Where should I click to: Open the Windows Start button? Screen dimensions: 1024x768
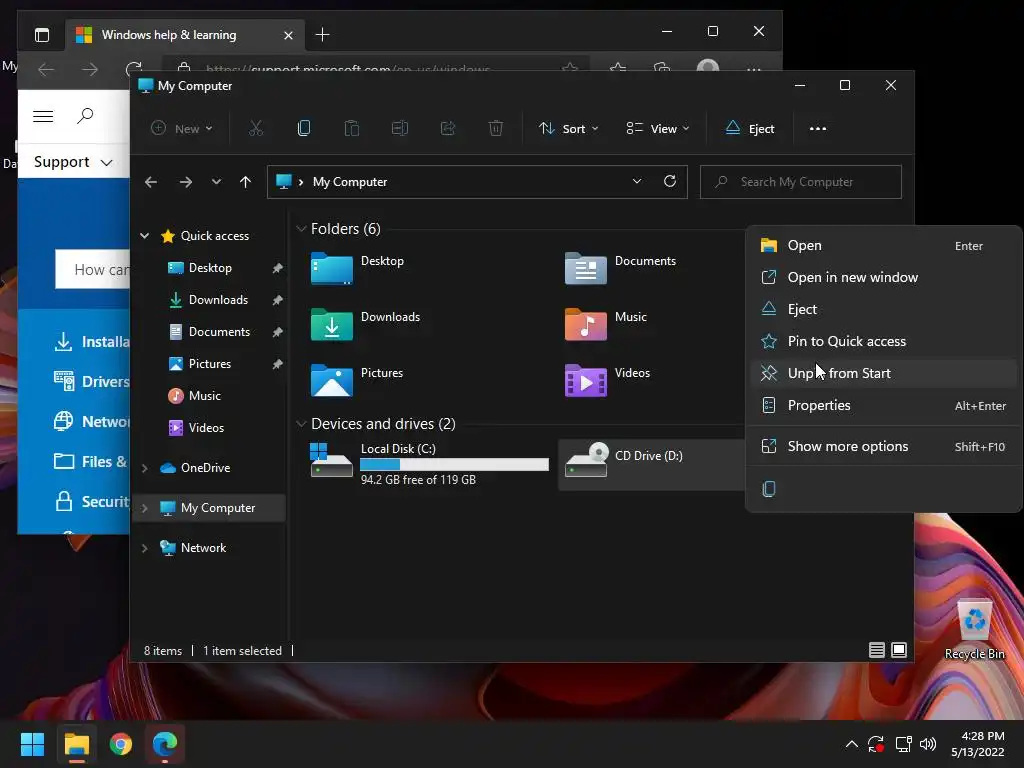point(32,744)
